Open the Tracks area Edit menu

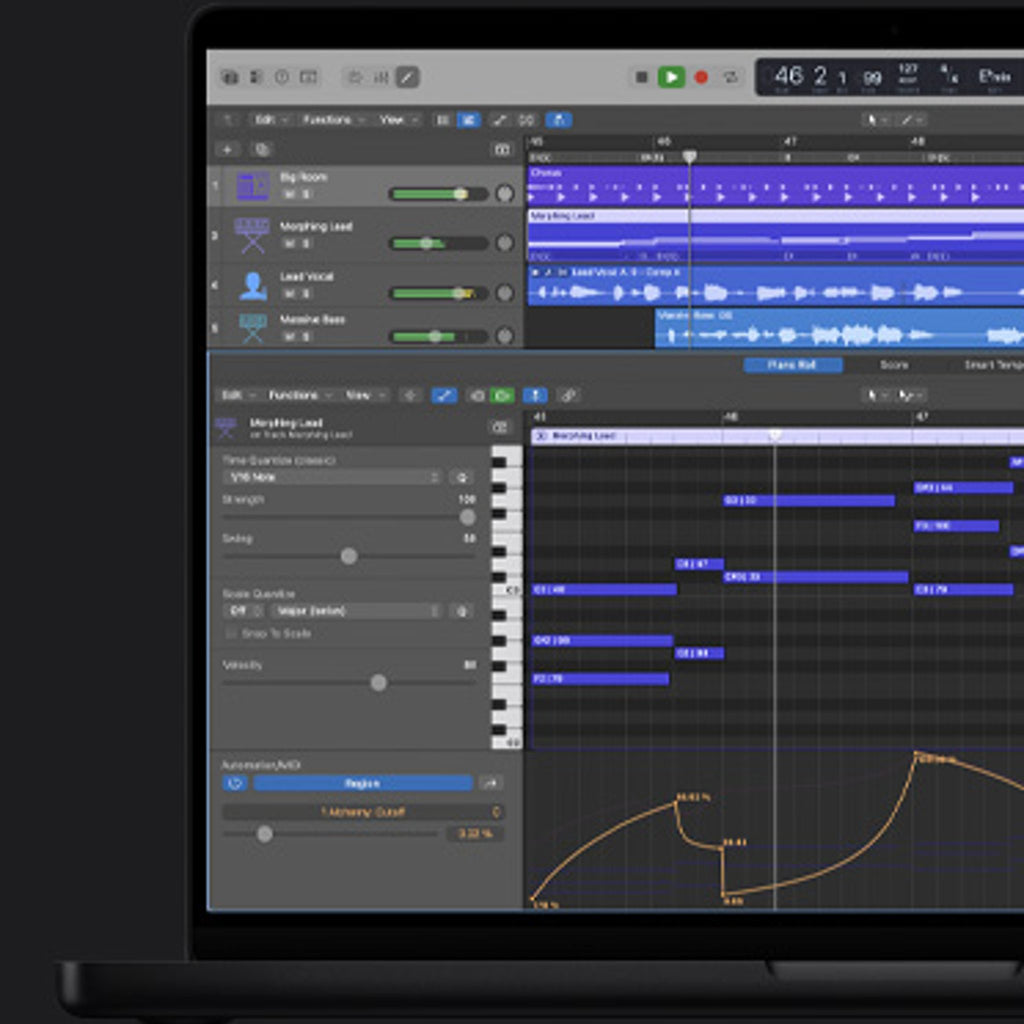(270, 120)
